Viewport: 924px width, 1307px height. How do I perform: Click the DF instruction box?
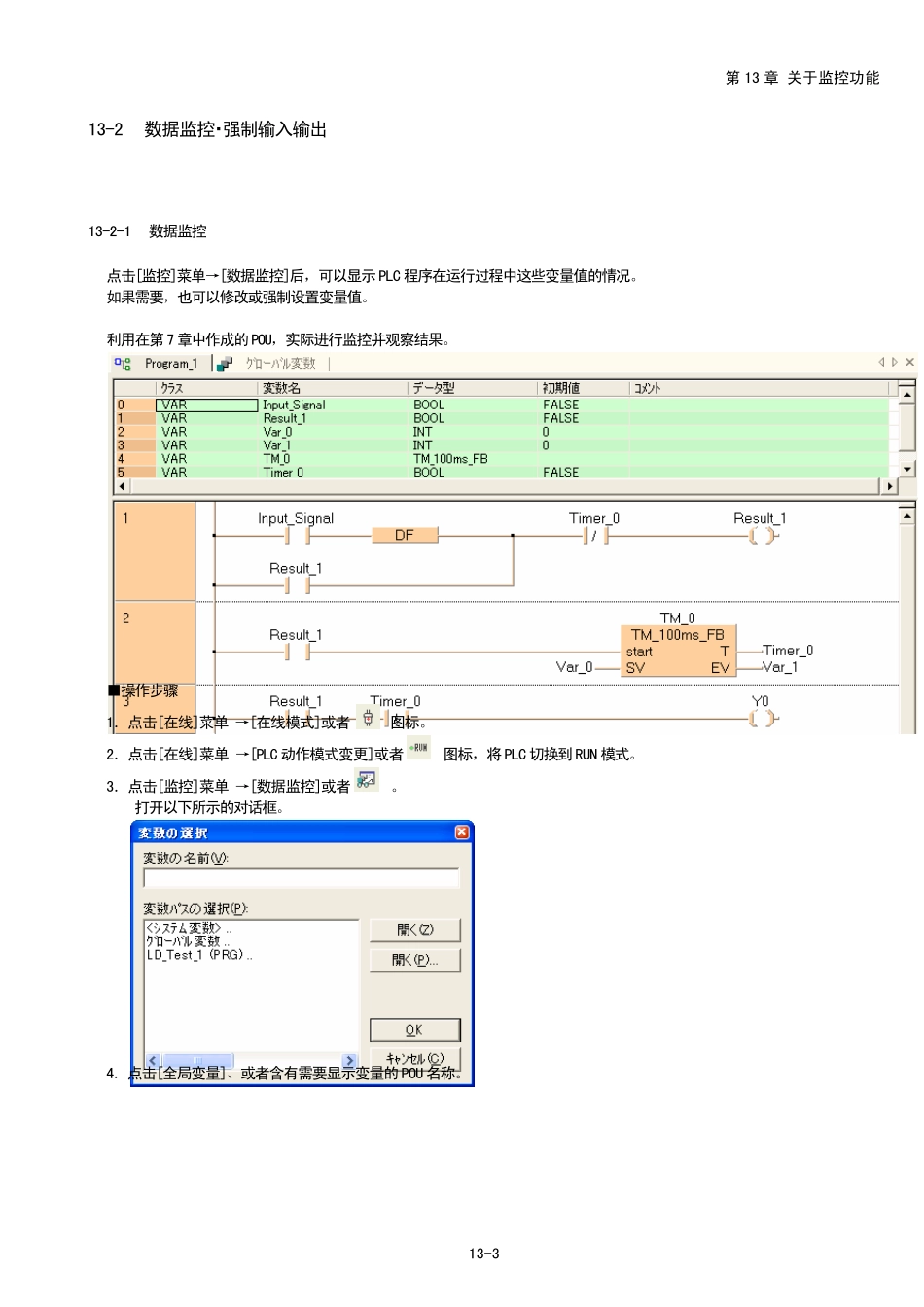(x=405, y=535)
